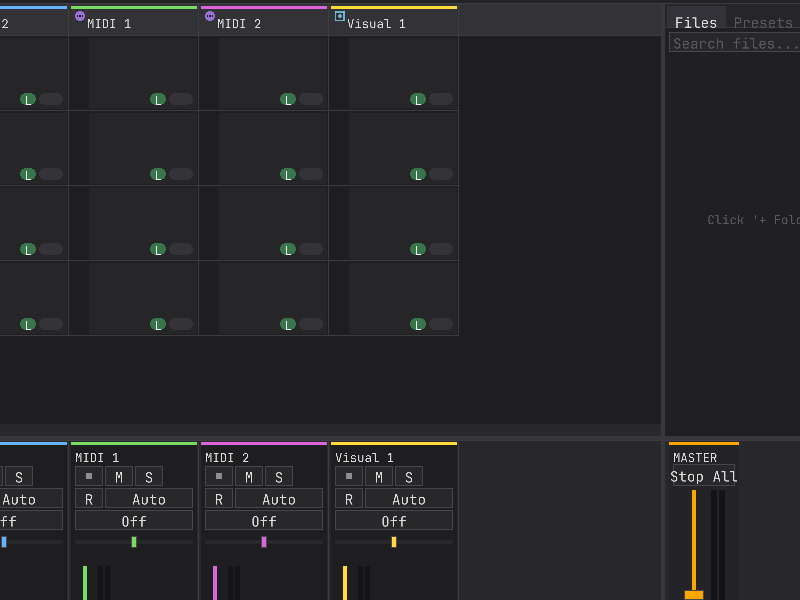
Task: Arm record on MIDI 2 track
Action: [x=219, y=498]
